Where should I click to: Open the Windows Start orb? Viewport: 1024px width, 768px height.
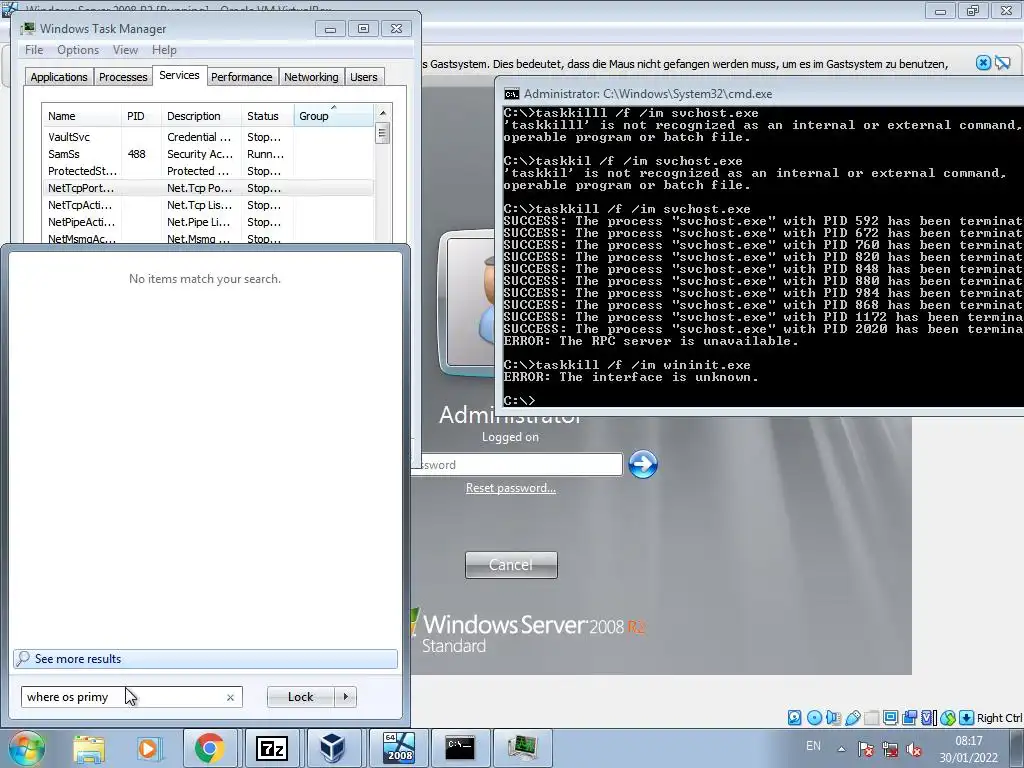click(x=26, y=748)
